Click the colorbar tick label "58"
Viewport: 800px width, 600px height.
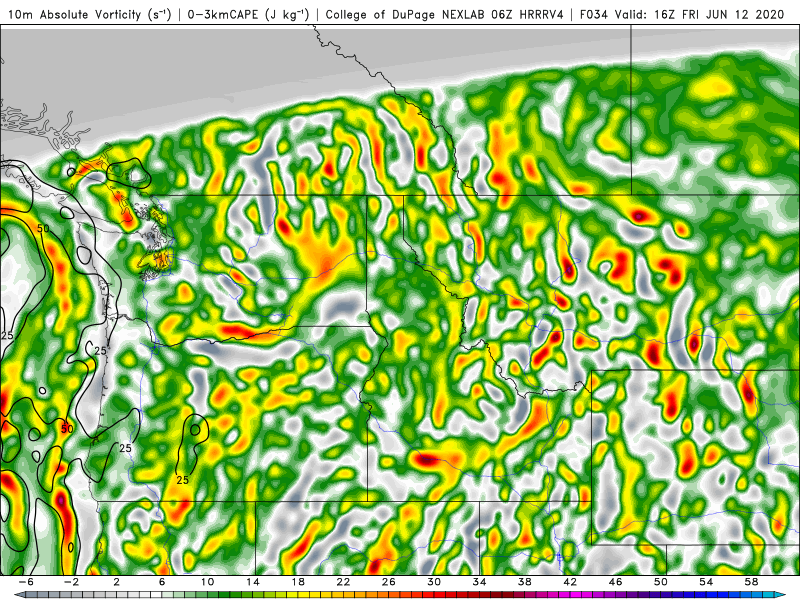751,582
